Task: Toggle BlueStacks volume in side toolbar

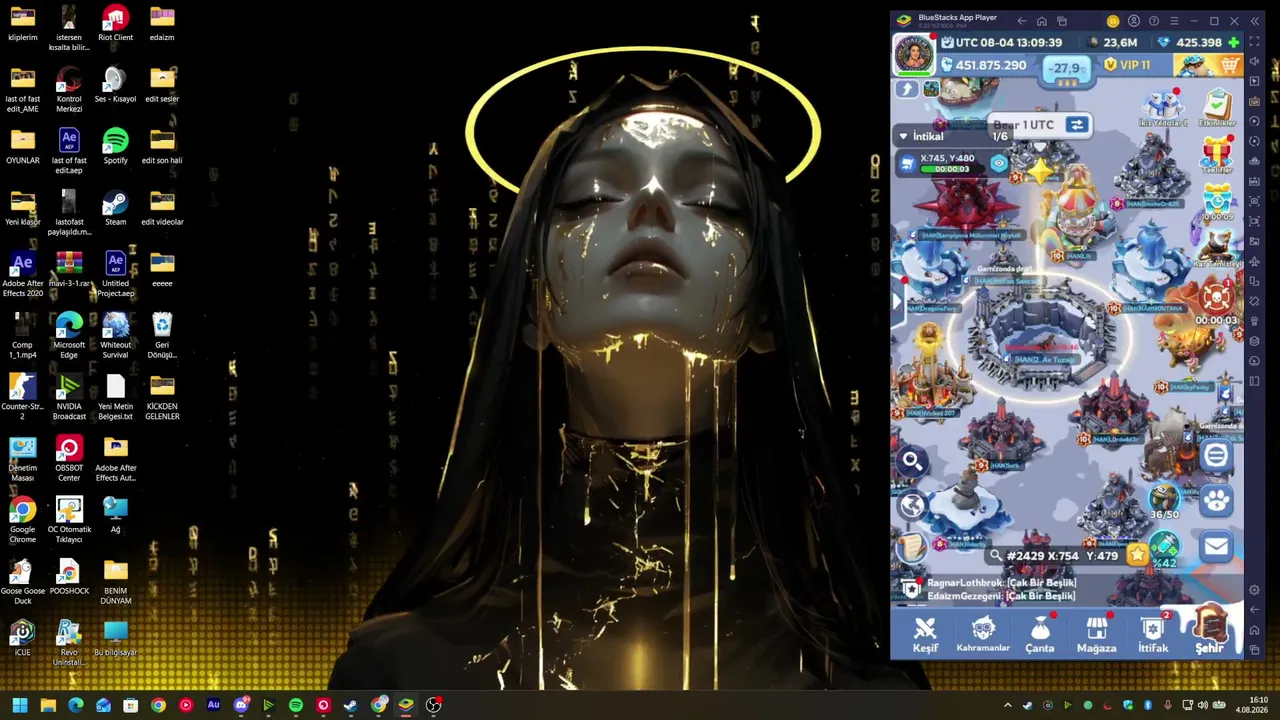Action: click(x=1255, y=62)
